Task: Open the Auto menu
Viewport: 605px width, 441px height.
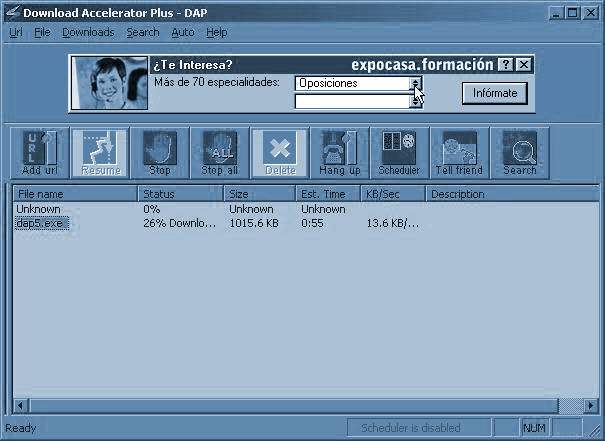Action: (183, 32)
